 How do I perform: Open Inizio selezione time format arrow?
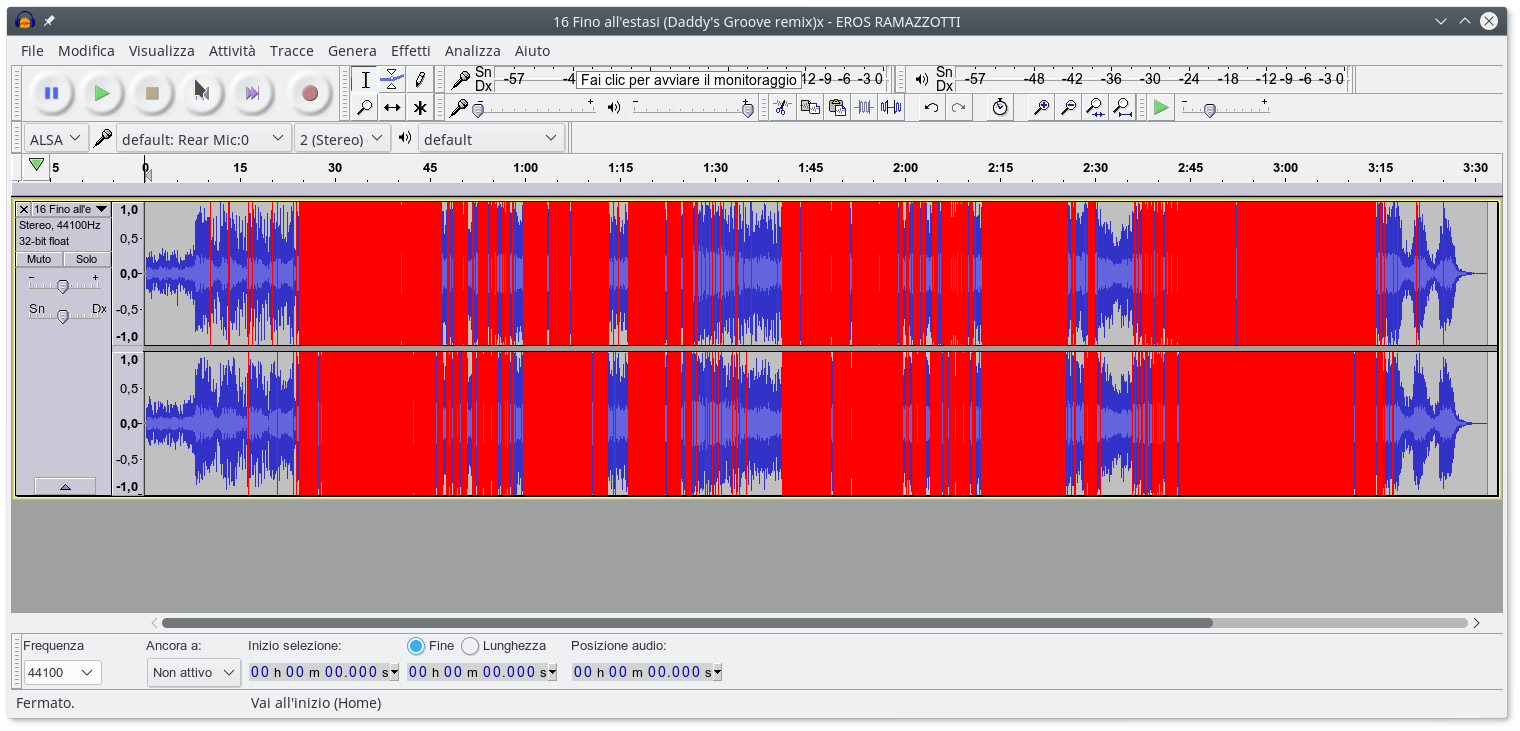pyautogui.click(x=394, y=673)
